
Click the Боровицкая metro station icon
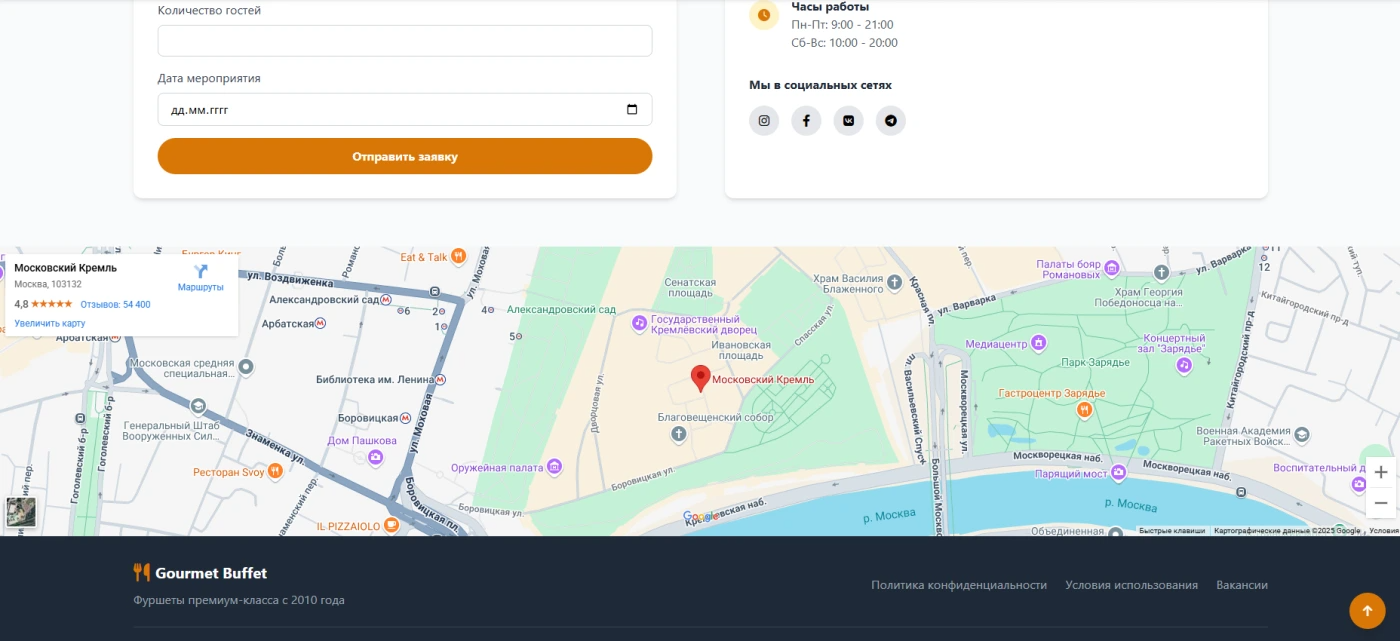[x=406, y=418]
